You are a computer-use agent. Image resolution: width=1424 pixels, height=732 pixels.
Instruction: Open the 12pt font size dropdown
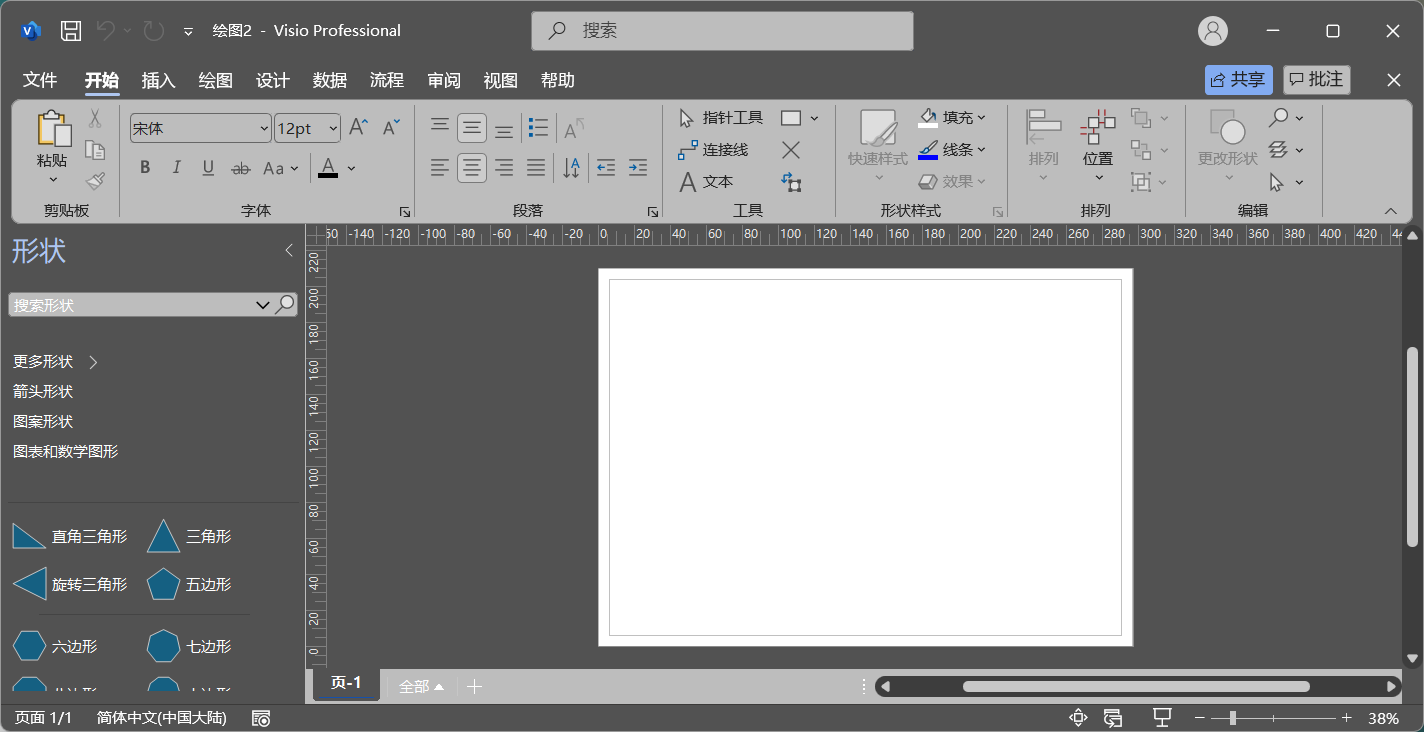pos(333,128)
